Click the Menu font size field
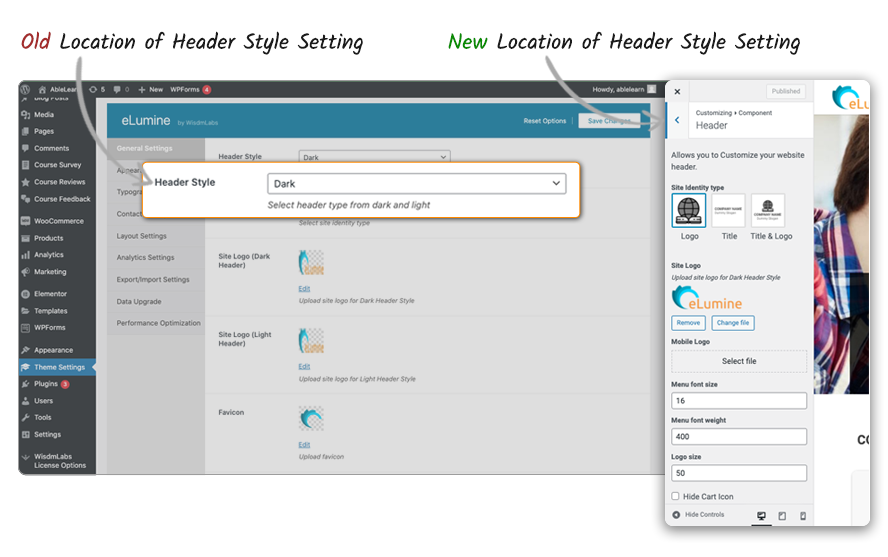 (x=738, y=400)
